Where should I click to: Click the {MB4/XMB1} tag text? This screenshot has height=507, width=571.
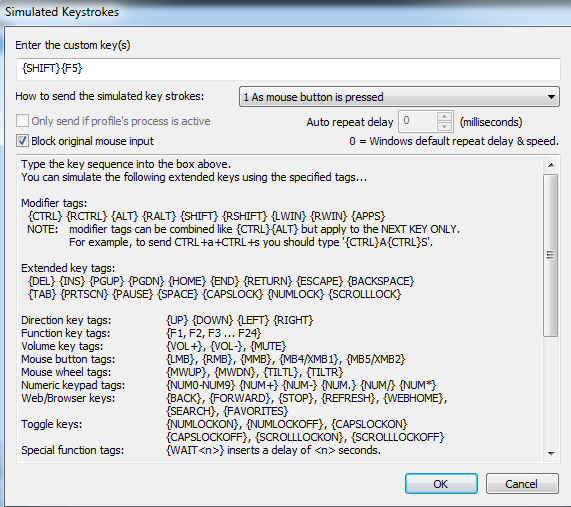(x=310, y=359)
